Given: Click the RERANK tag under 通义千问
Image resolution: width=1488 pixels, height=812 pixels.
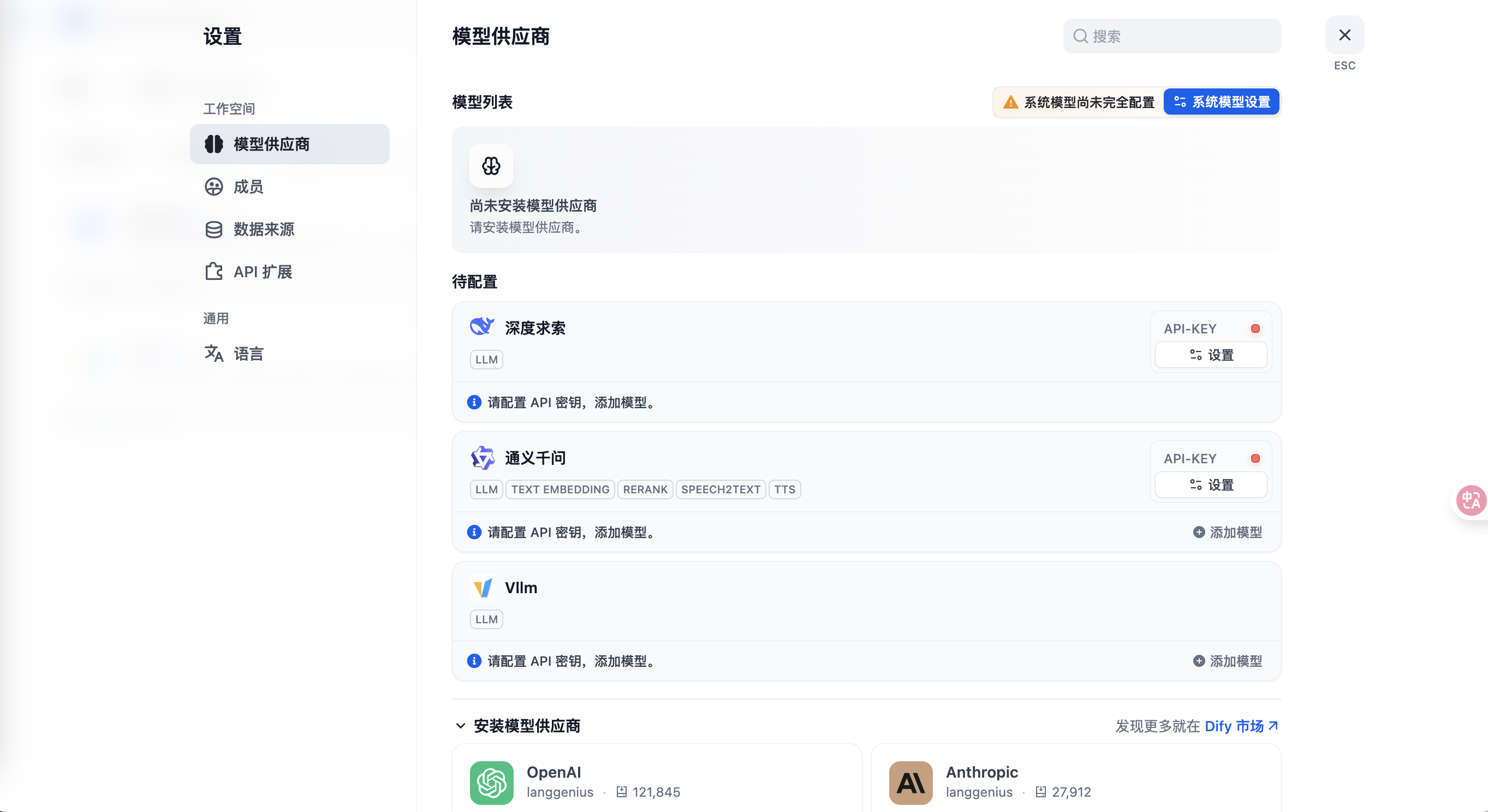Looking at the screenshot, I should [x=645, y=489].
